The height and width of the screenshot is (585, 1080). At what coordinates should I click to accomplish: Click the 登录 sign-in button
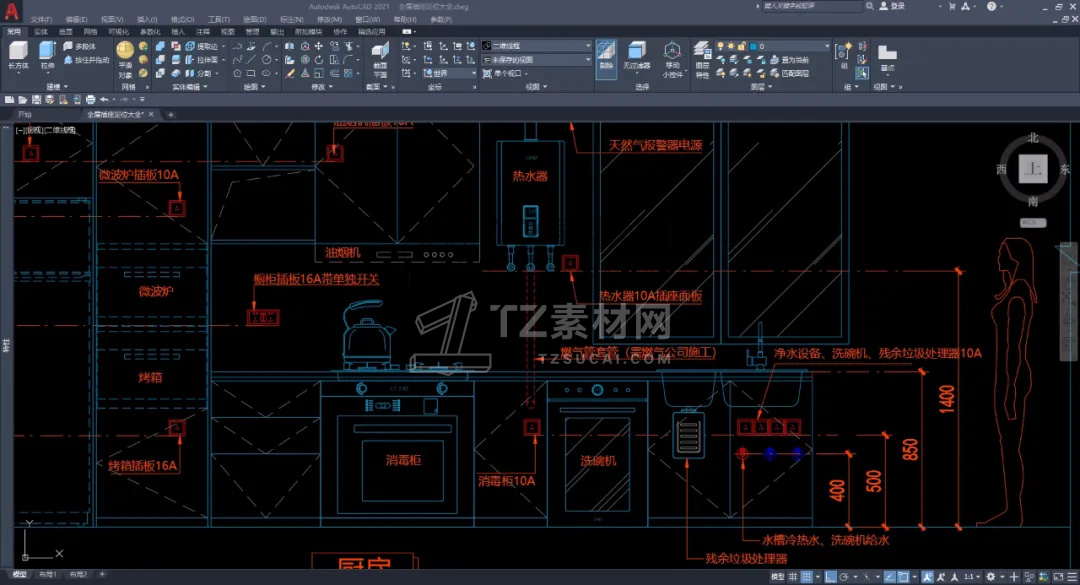tap(893, 6)
